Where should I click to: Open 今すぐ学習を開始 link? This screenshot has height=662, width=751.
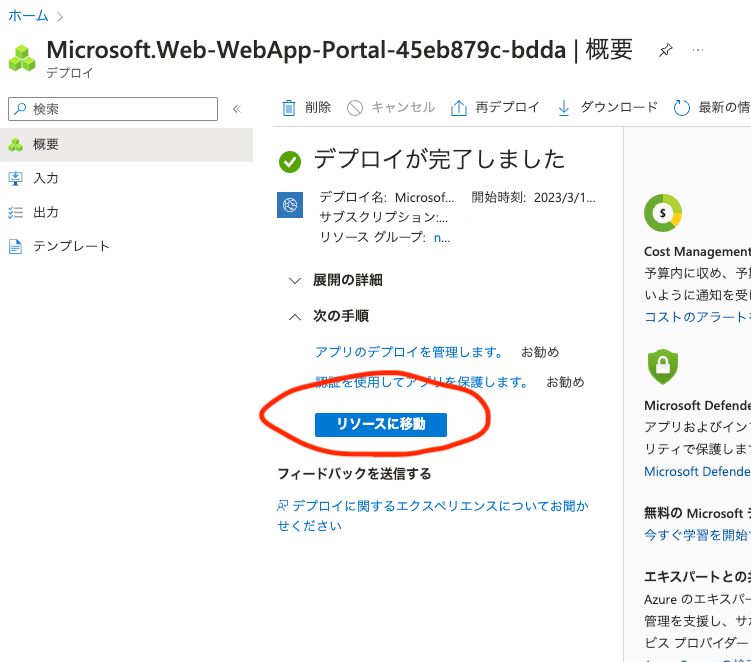697,535
